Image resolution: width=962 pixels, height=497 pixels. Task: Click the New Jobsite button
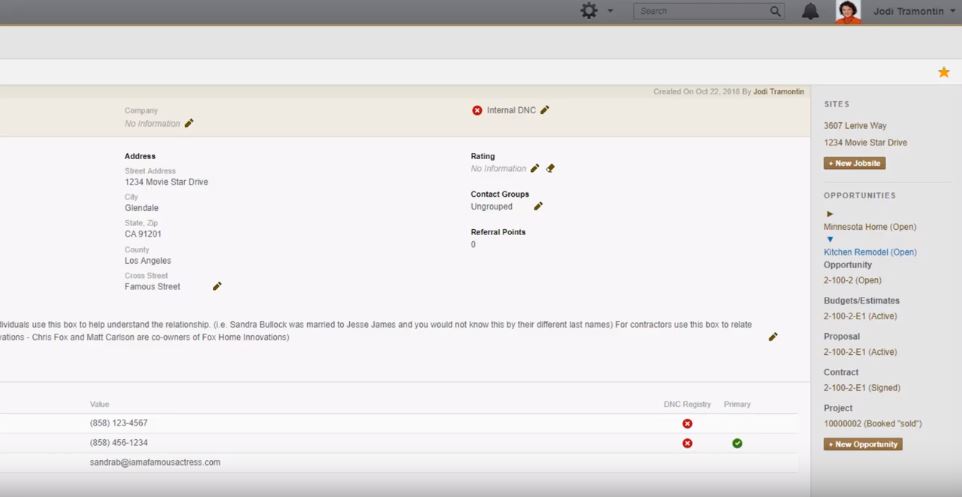[854, 163]
